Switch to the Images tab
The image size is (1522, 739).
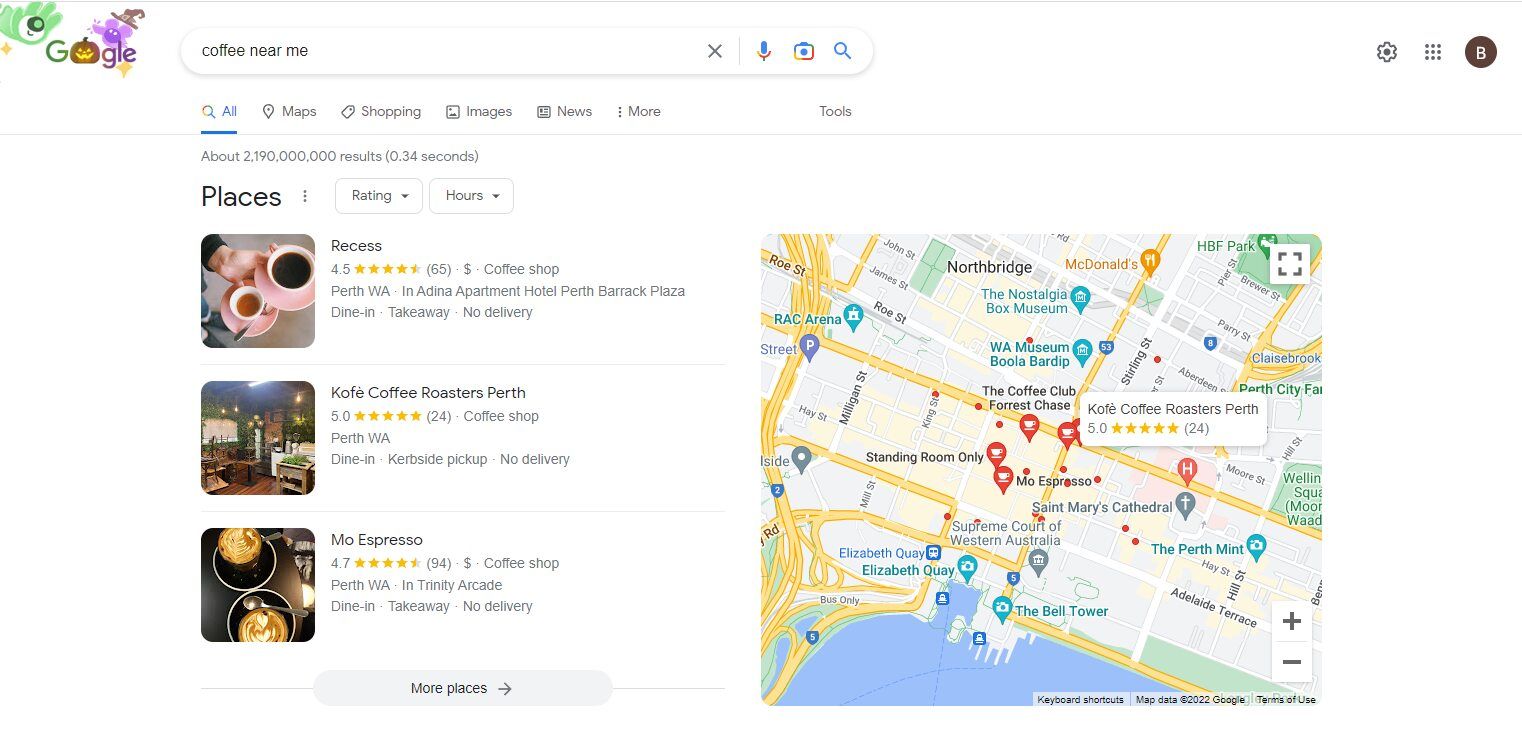(479, 111)
